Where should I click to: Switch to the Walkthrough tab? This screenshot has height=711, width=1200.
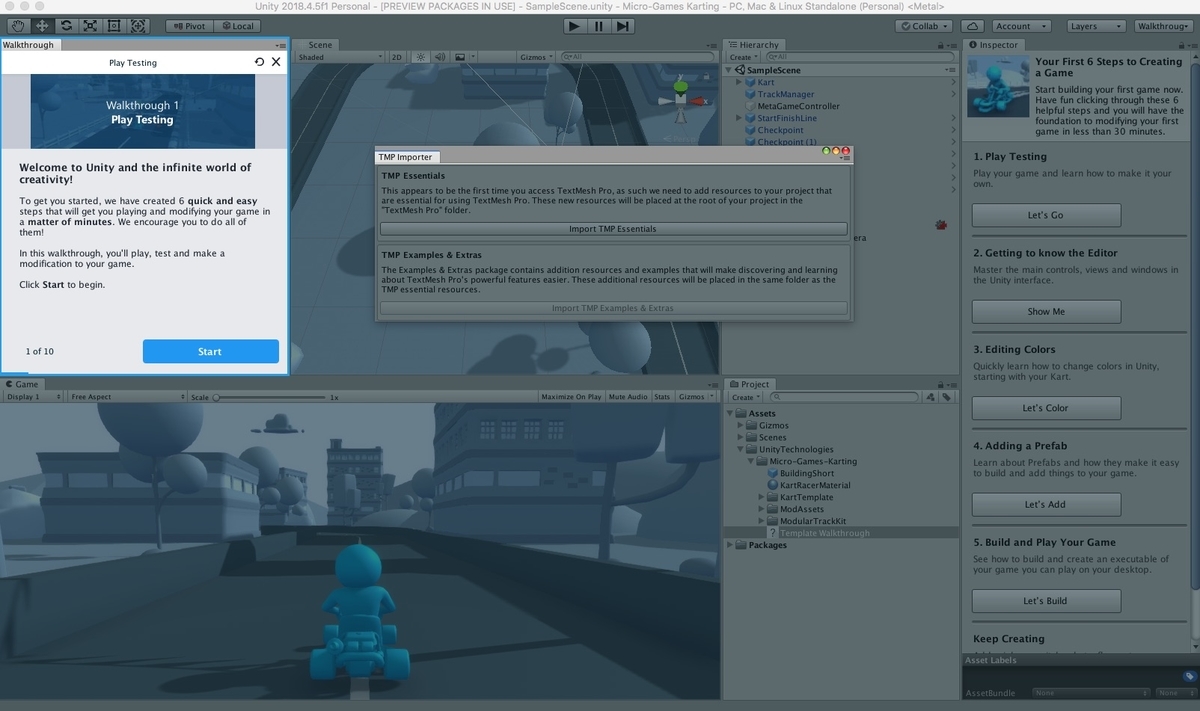[x=29, y=44]
